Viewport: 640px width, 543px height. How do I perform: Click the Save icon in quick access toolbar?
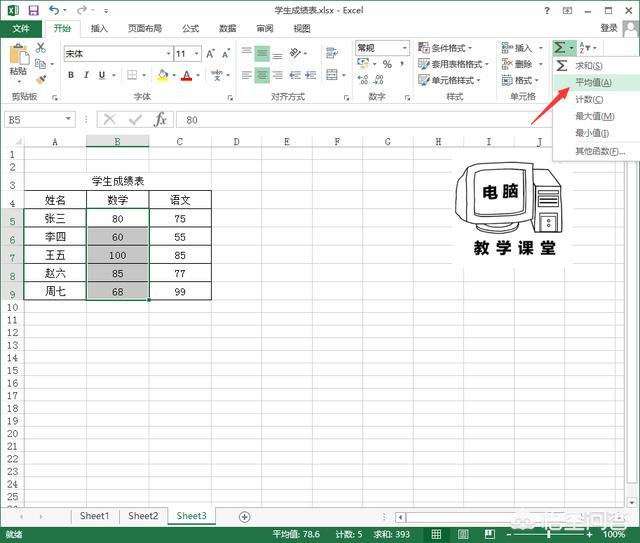33,10
